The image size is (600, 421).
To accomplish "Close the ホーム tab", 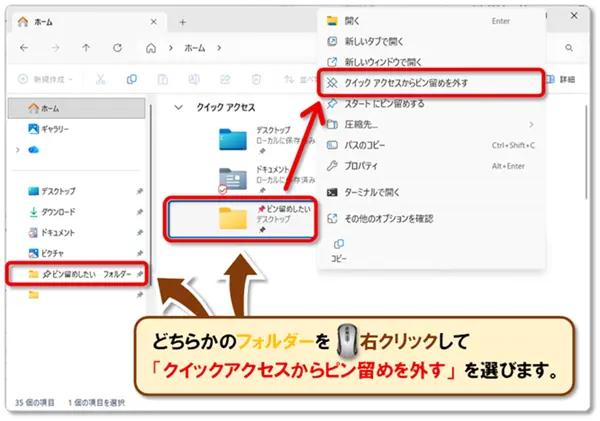I will coord(153,22).
